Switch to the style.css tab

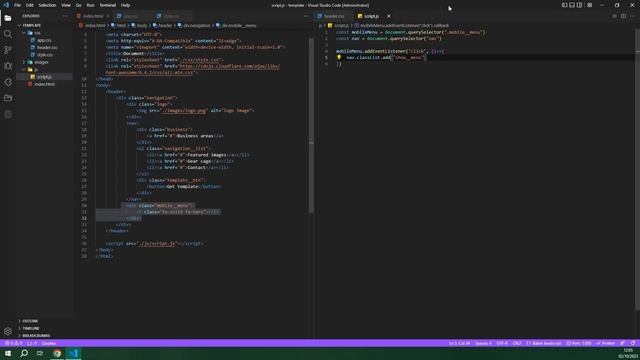(x=171, y=16)
